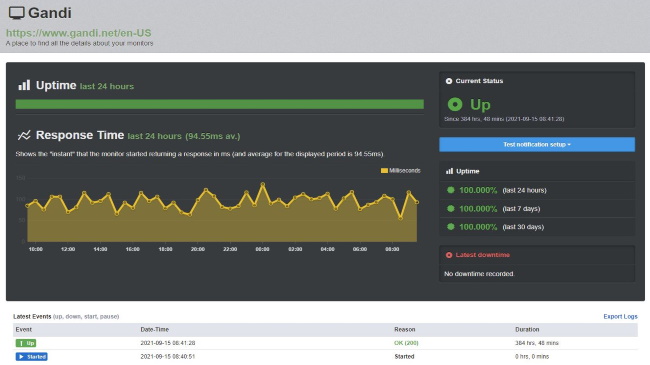
Task: Click the 100.000% last 24 hours value
Action: pos(478,190)
